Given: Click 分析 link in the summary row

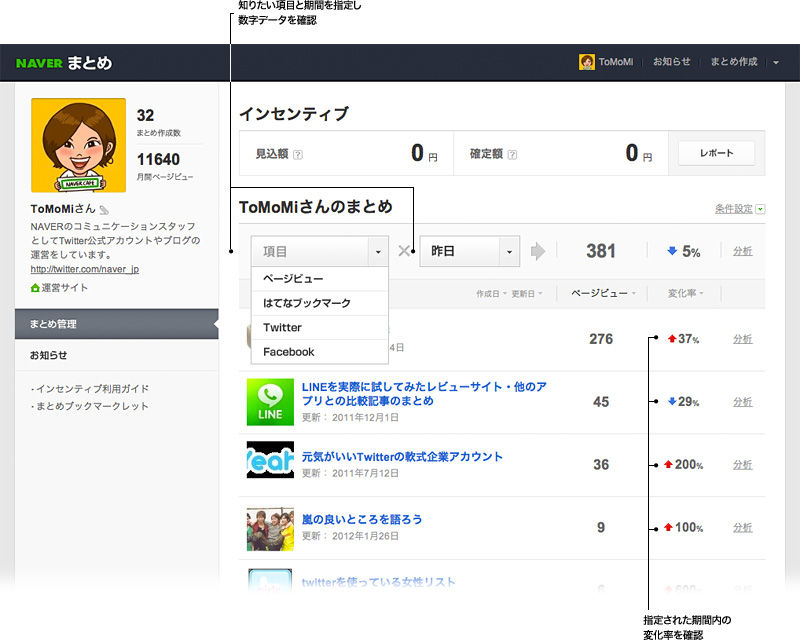Looking at the screenshot, I should (x=743, y=251).
